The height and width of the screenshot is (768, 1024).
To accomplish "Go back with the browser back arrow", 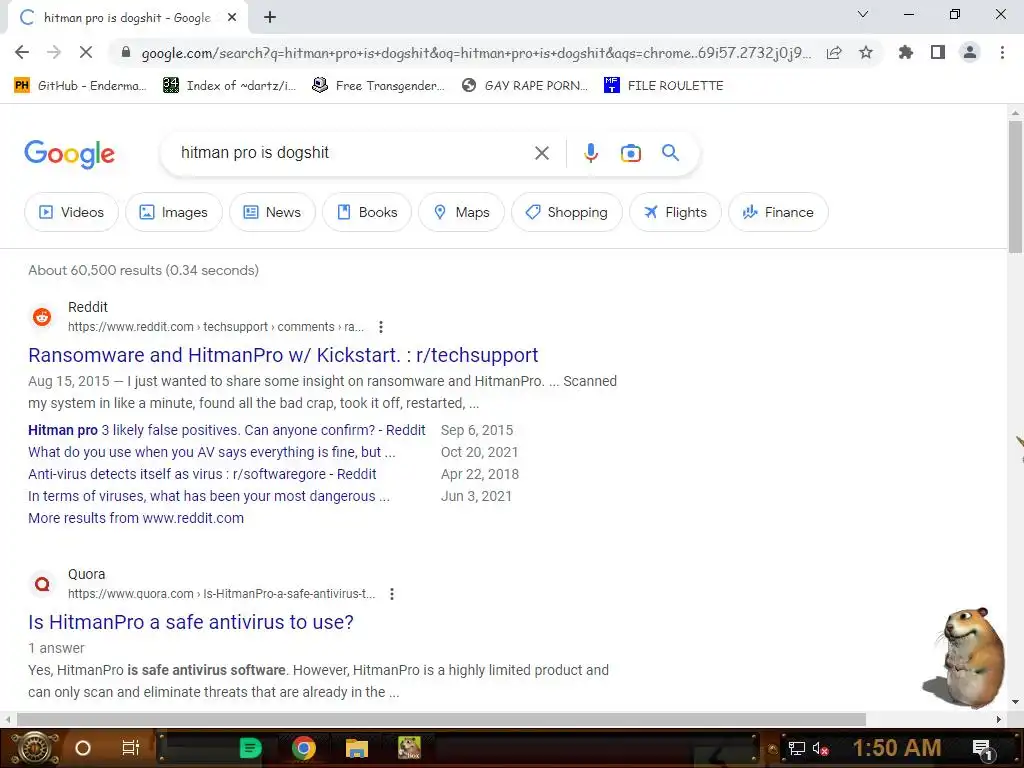I will click(22, 52).
